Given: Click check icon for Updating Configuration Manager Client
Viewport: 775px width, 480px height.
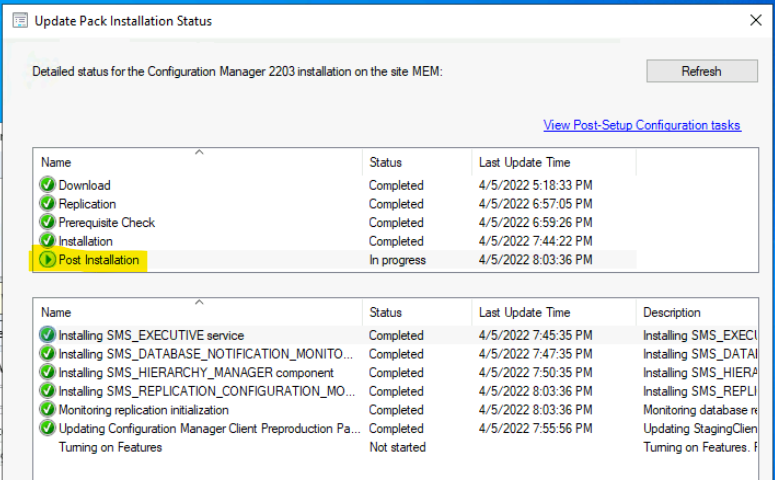Looking at the screenshot, I should pyautogui.click(x=47, y=428).
